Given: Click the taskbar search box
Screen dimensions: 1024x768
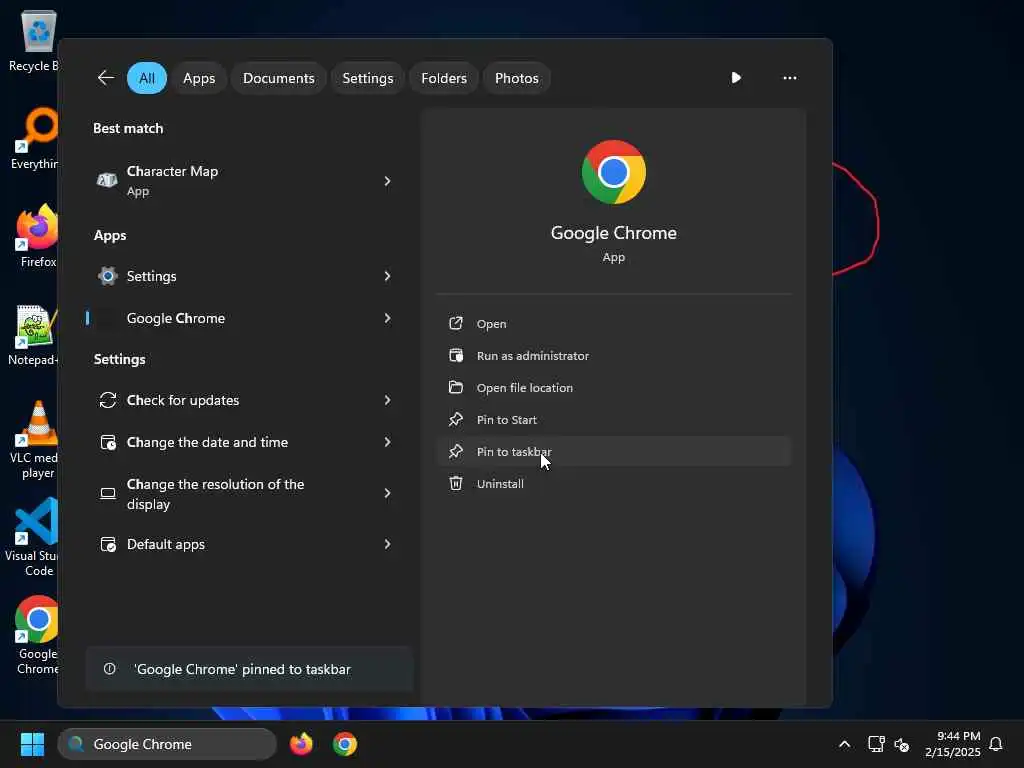Looking at the screenshot, I should (x=167, y=744).
